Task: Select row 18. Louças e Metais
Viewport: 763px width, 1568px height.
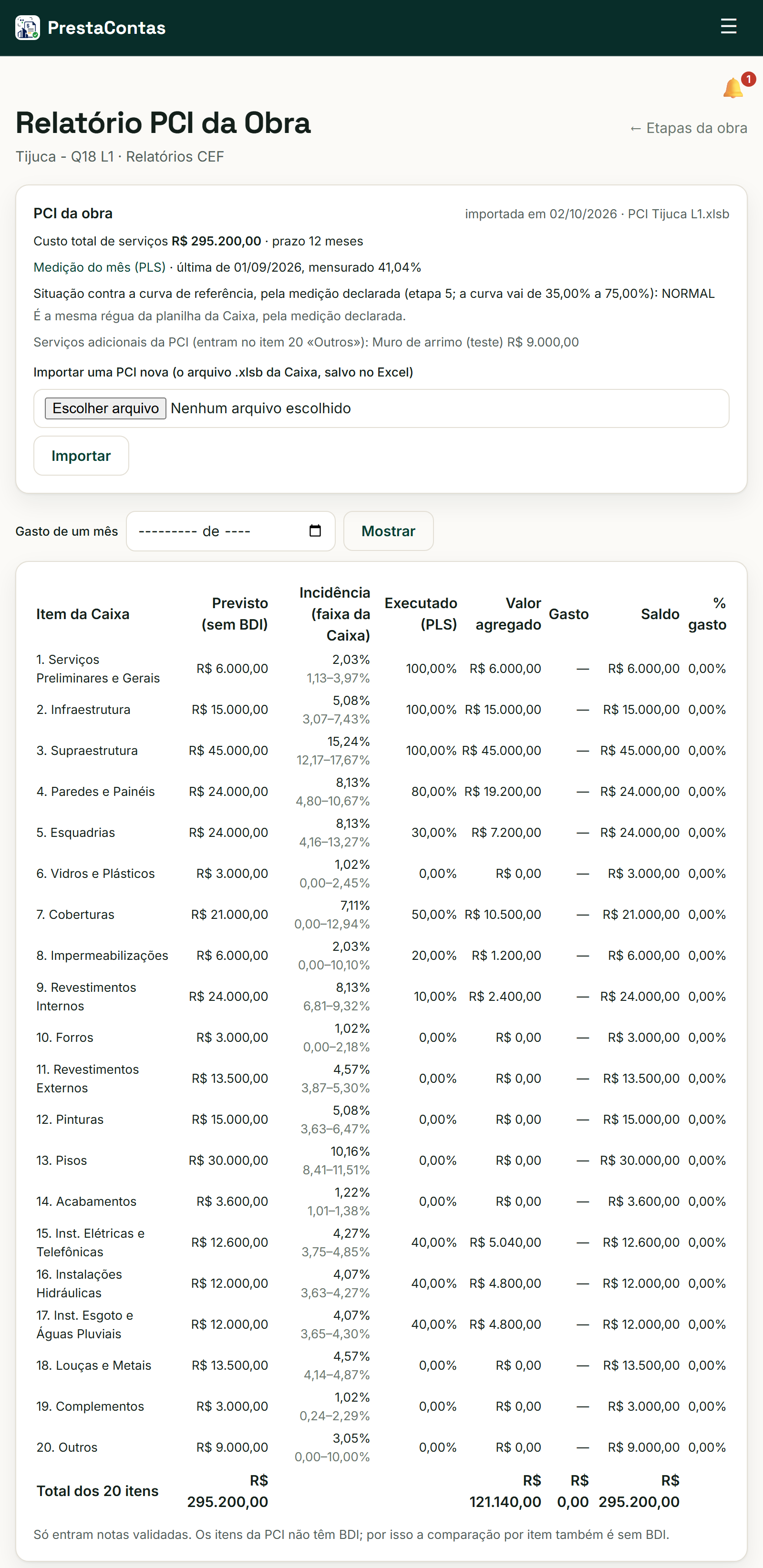Action: tap(381, 1365)
